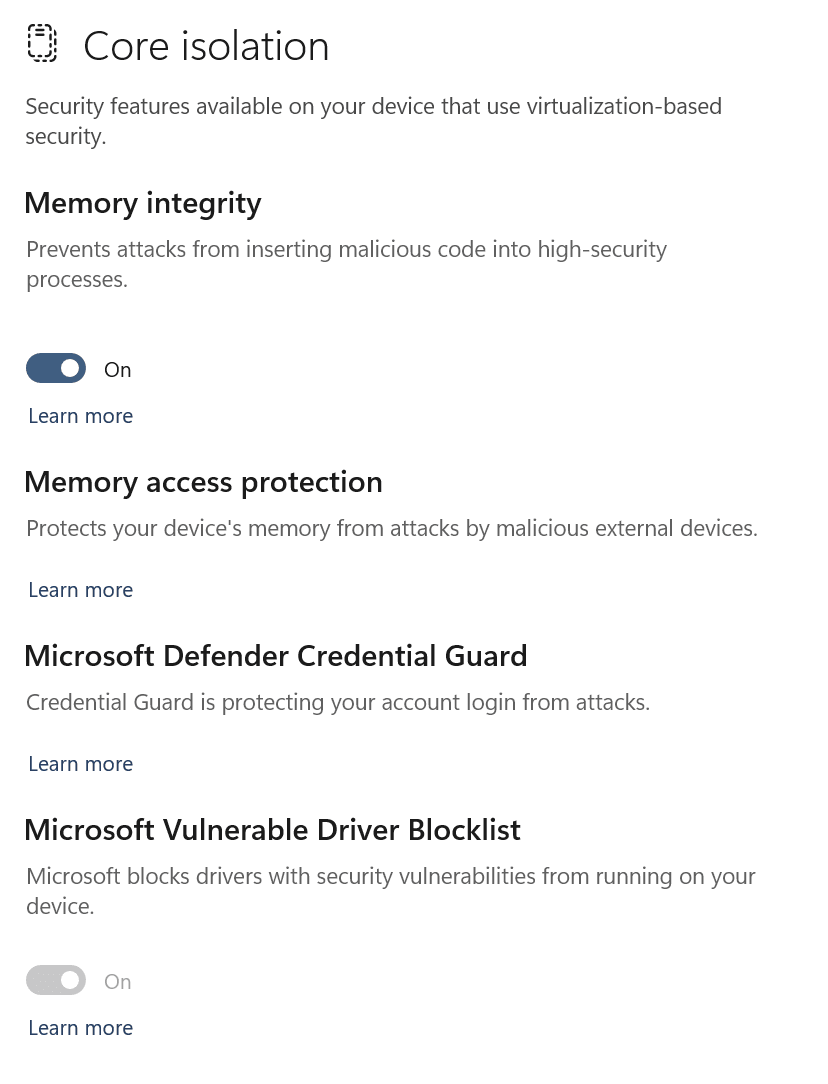Click the Memory access protection heading
Screen dimensions: 828x1084
click(203, 483)
